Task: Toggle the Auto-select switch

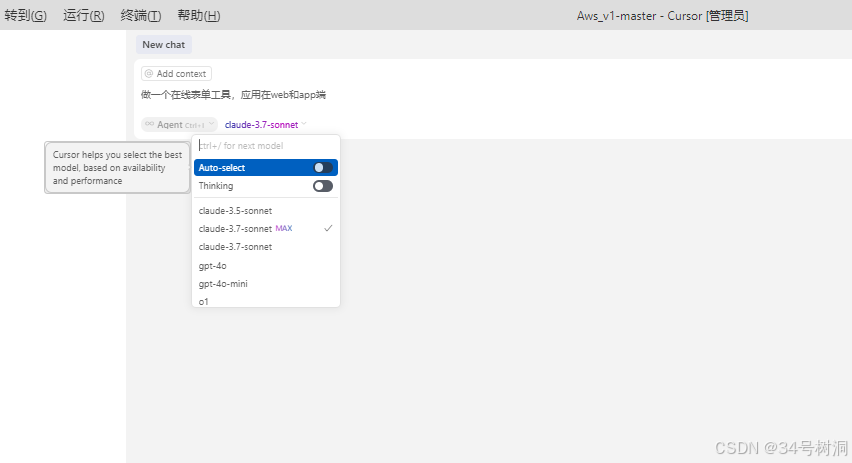Action: click(323, 167)
